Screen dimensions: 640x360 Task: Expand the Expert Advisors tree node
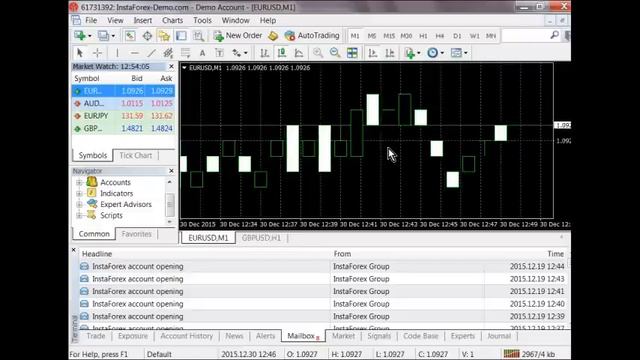[x=79, y=204]
